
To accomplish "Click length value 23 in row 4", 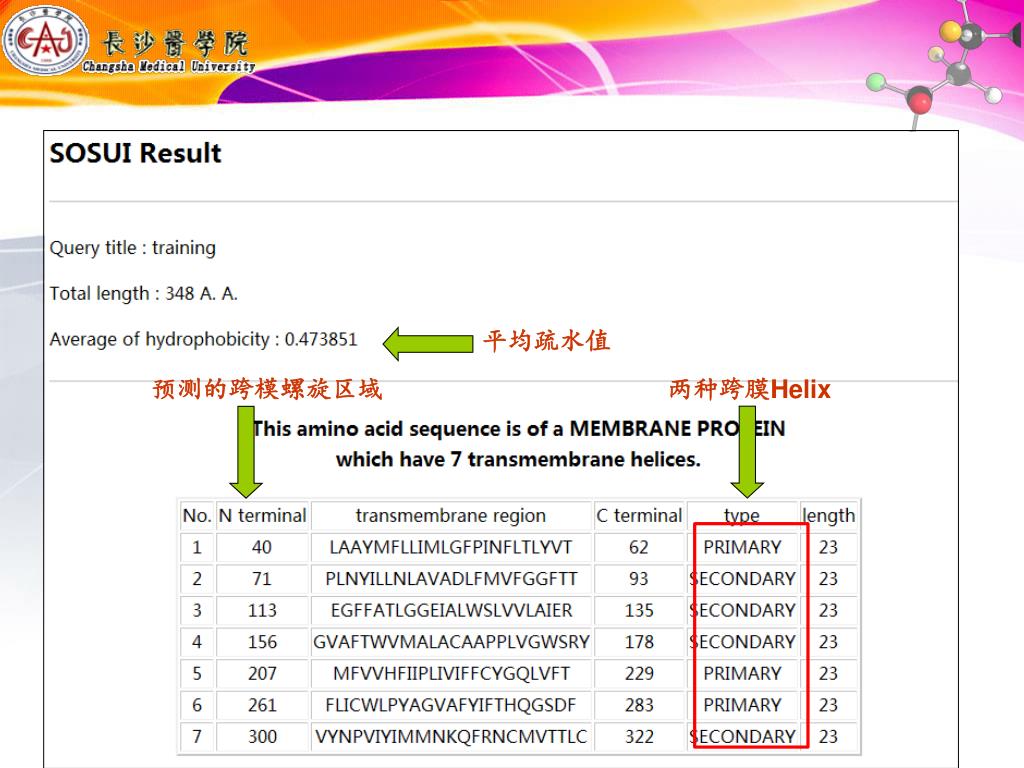I will click(828, 642).
